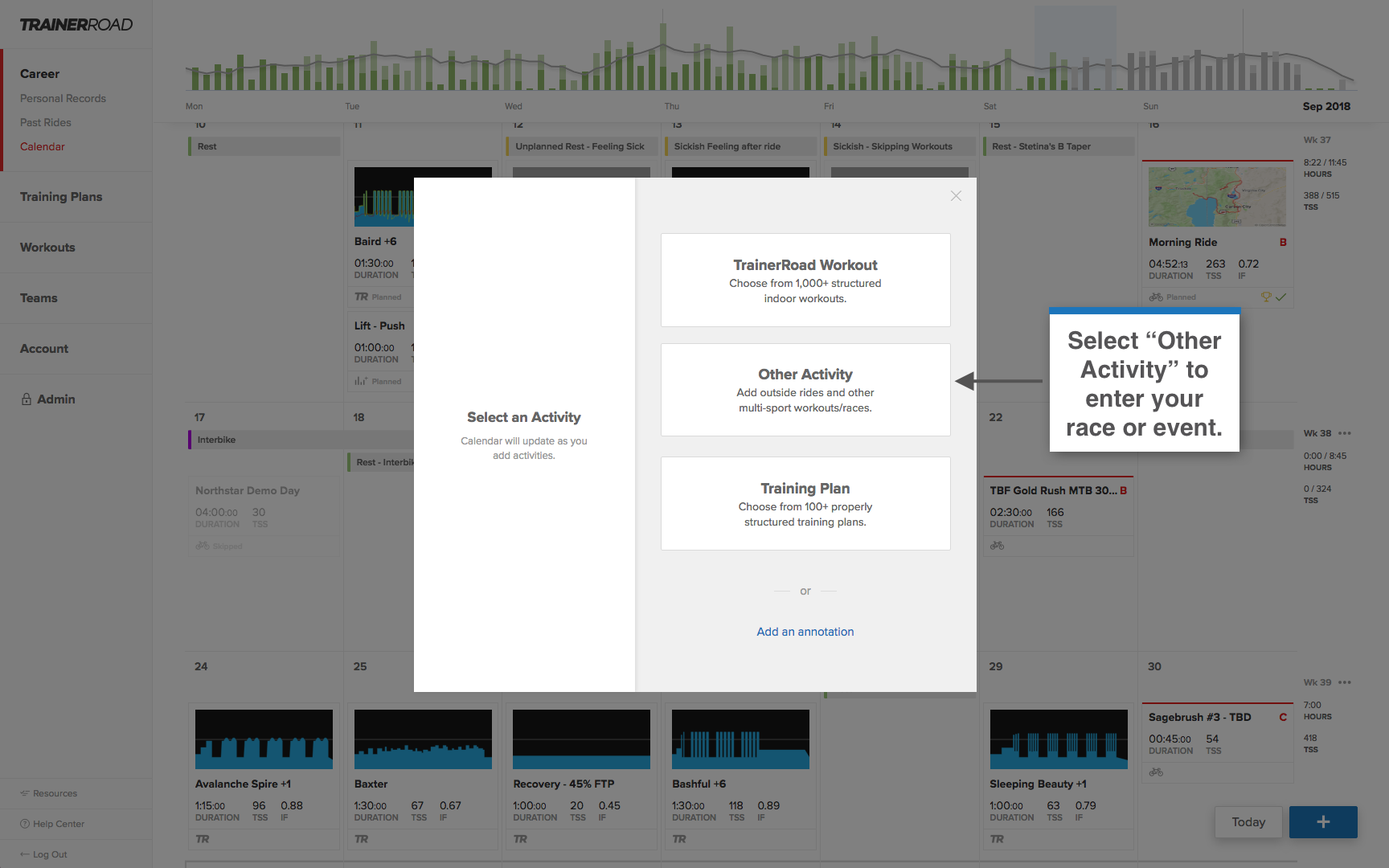Click bike icon on Morning Ride card
This screenshot has height=868, width=1389.
pos(1156,297)
